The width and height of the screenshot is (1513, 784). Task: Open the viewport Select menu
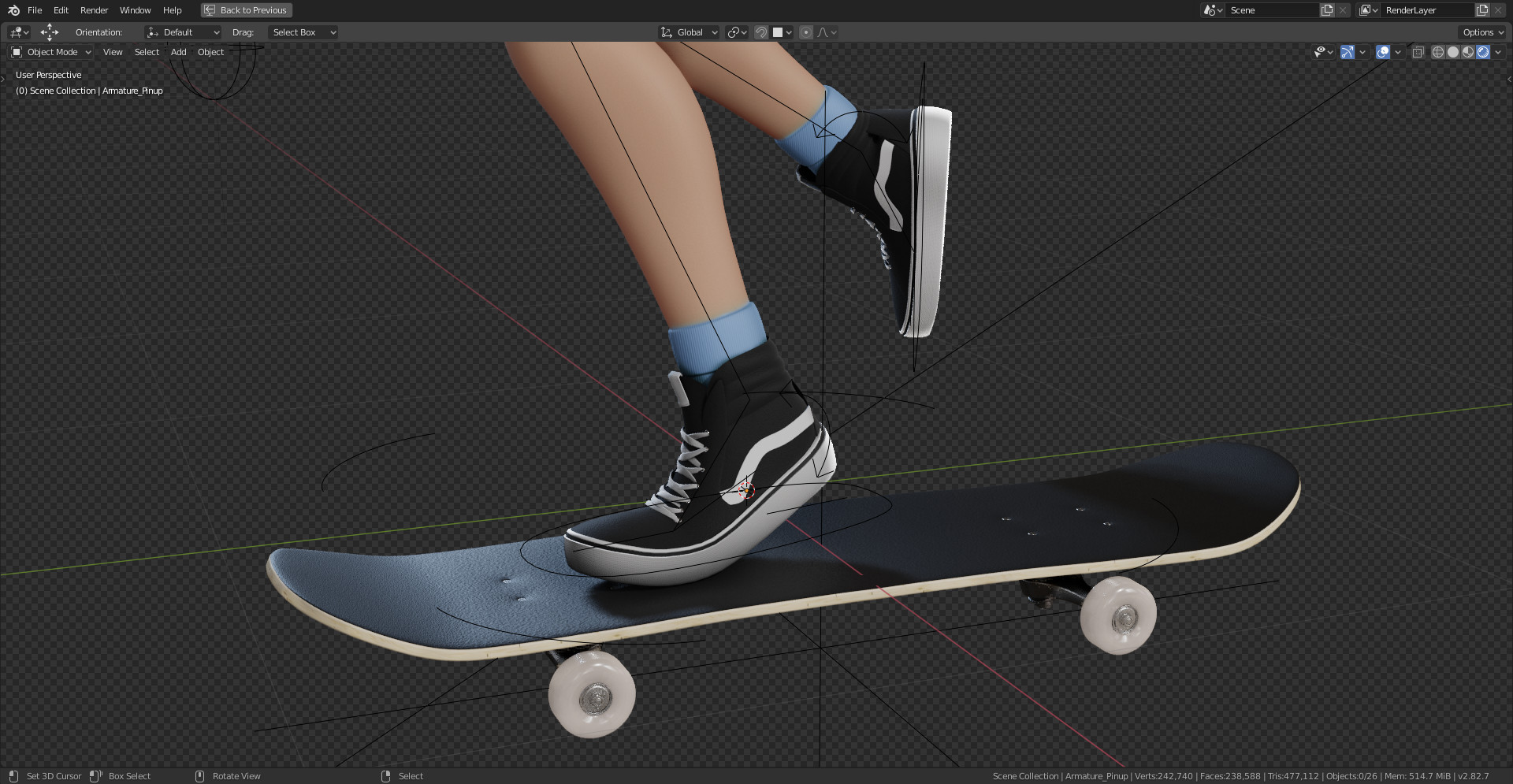[147, 52]
